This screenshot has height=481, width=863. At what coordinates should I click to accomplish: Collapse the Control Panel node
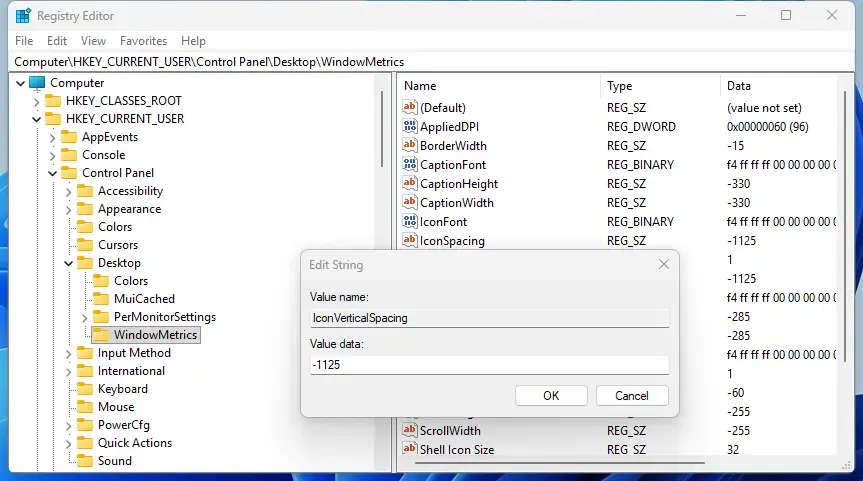pyautogui.click(x=52, y=173)
